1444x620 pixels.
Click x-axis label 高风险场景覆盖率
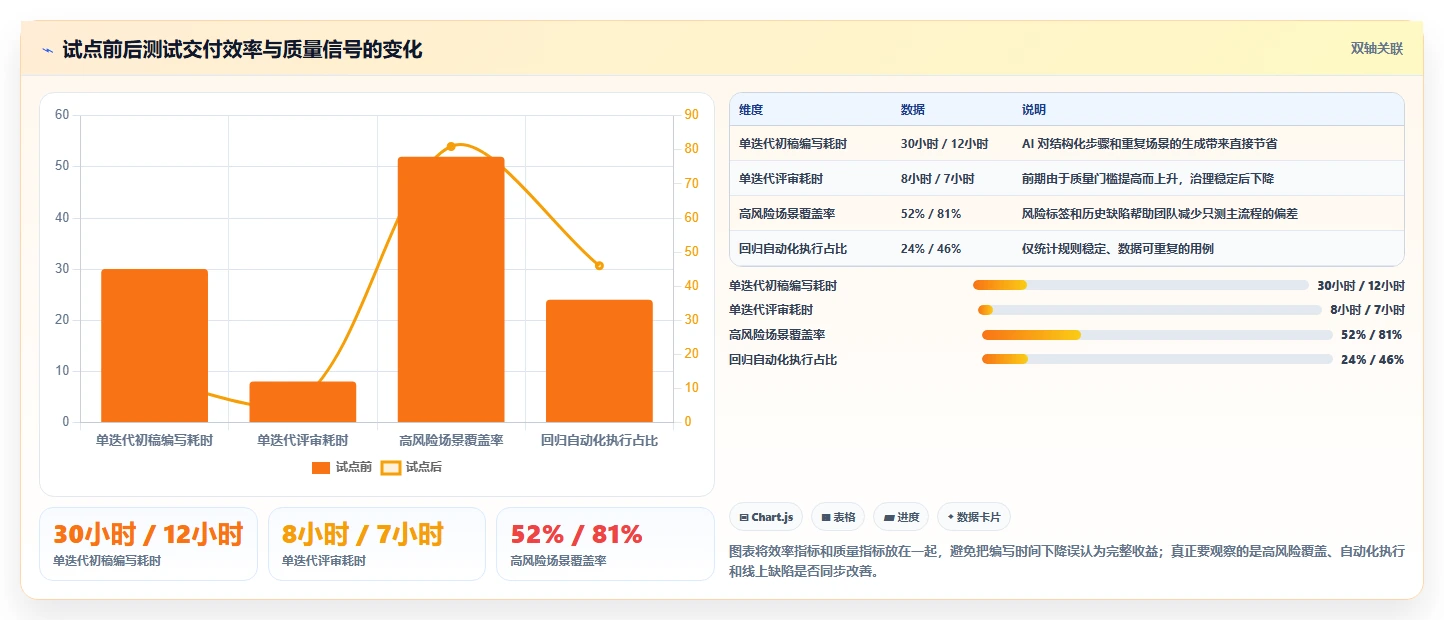tap(451, 440)
